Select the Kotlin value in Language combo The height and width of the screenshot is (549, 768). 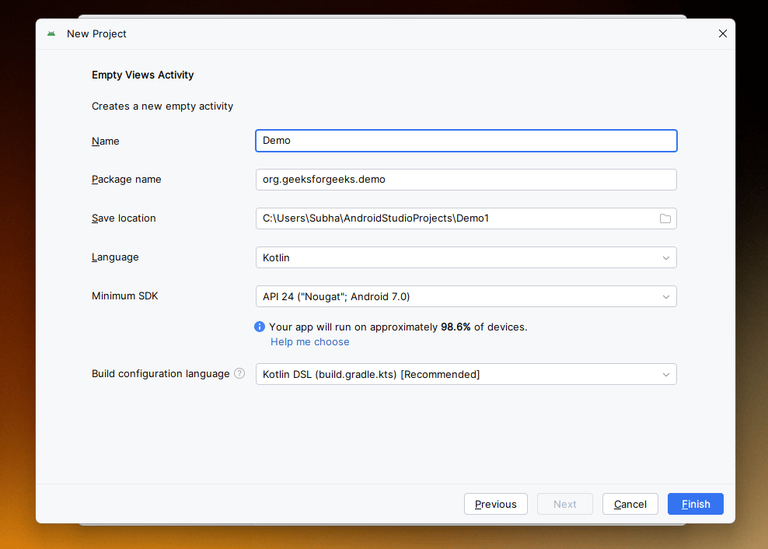point(276,258)
